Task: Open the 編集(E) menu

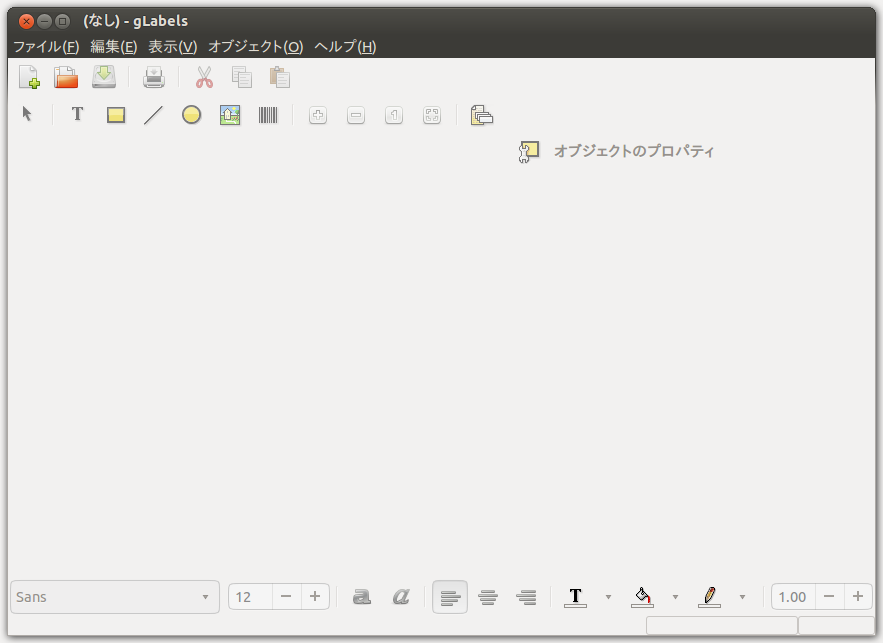Action: (114, 47)
